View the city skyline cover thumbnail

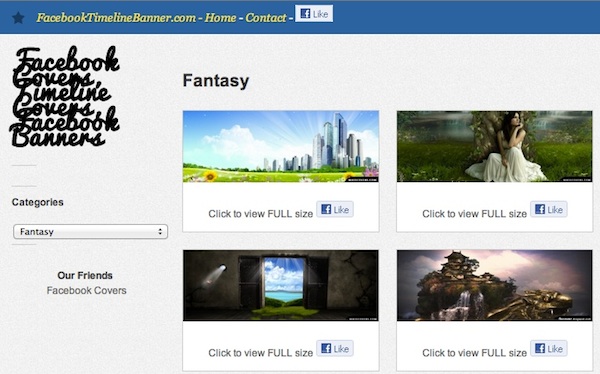pyautogui.click(x=281, y=146)
